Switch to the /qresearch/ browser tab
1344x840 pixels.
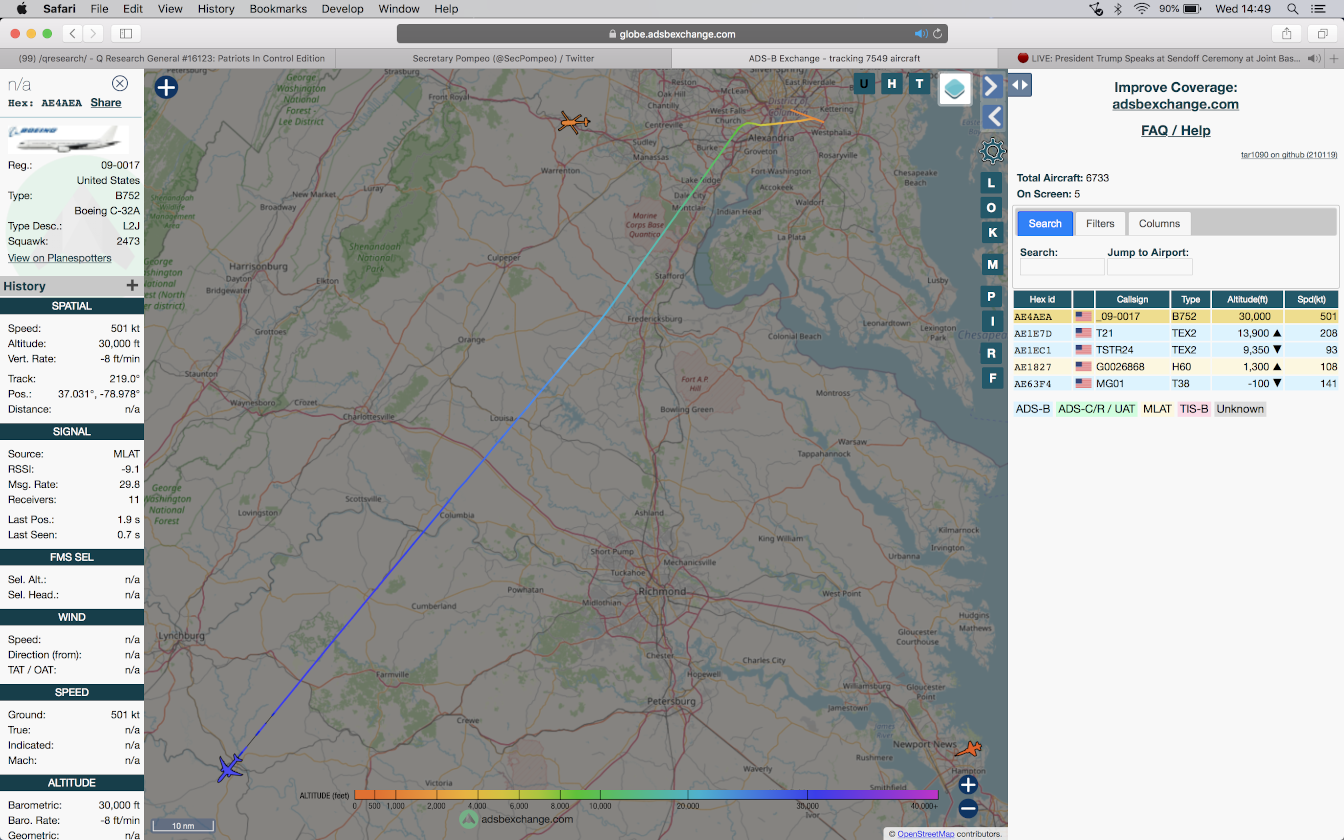coord(168,58)
